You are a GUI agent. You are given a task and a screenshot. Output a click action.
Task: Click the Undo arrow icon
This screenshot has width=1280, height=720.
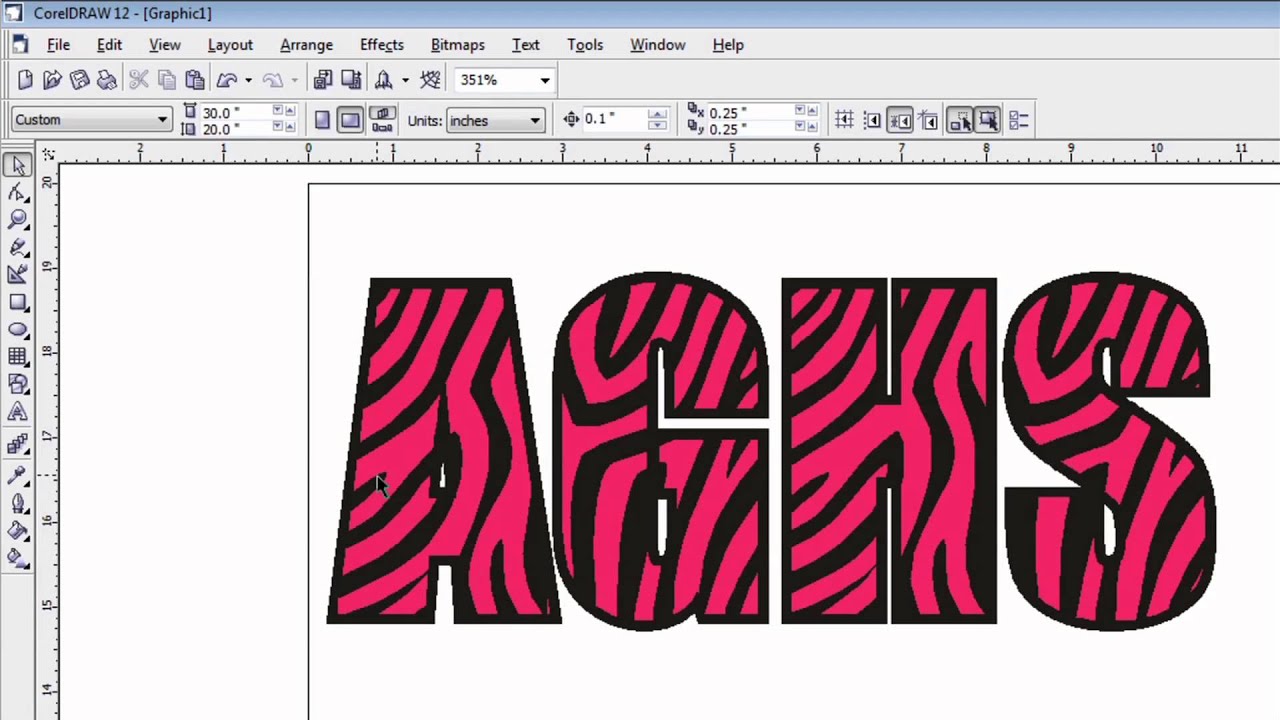227,80
